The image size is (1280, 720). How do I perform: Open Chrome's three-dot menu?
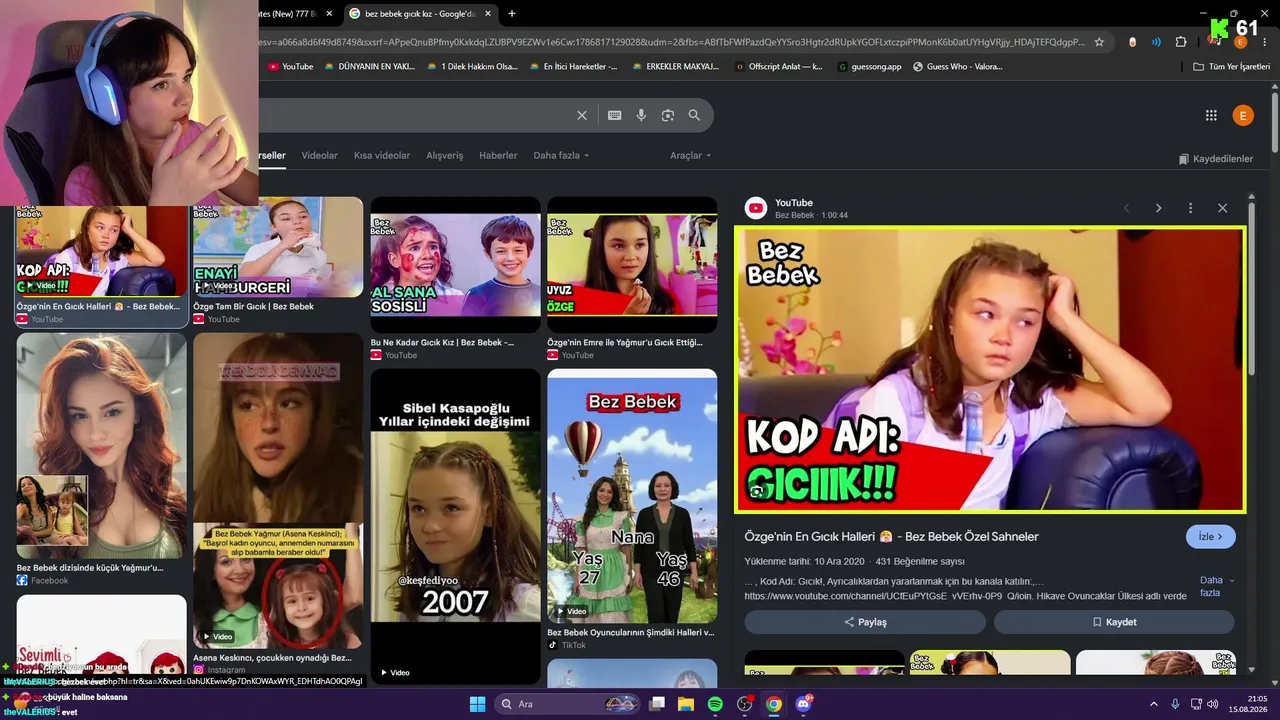pos(1265,42)
